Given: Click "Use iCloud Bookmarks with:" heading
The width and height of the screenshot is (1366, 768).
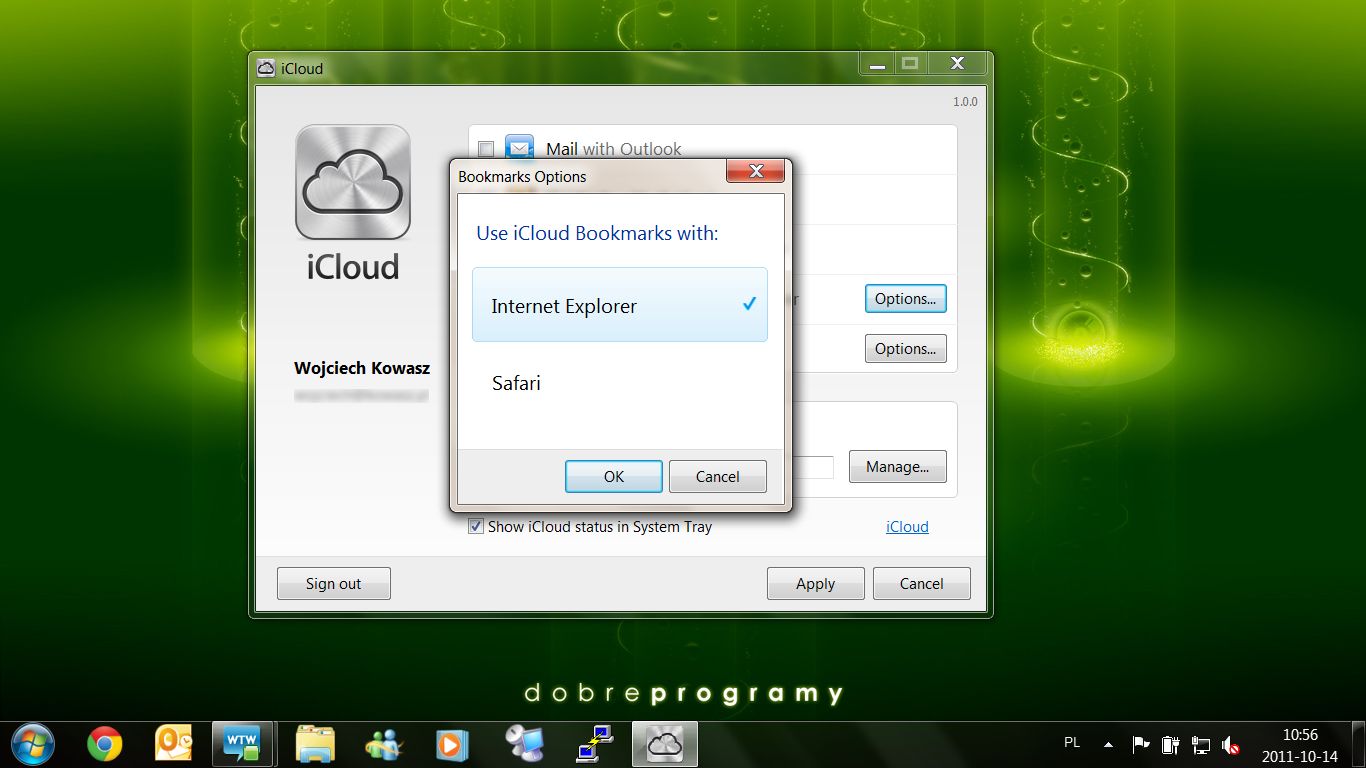Looking at the screenshot, I should pyautogui.click(x=597, y=233).
